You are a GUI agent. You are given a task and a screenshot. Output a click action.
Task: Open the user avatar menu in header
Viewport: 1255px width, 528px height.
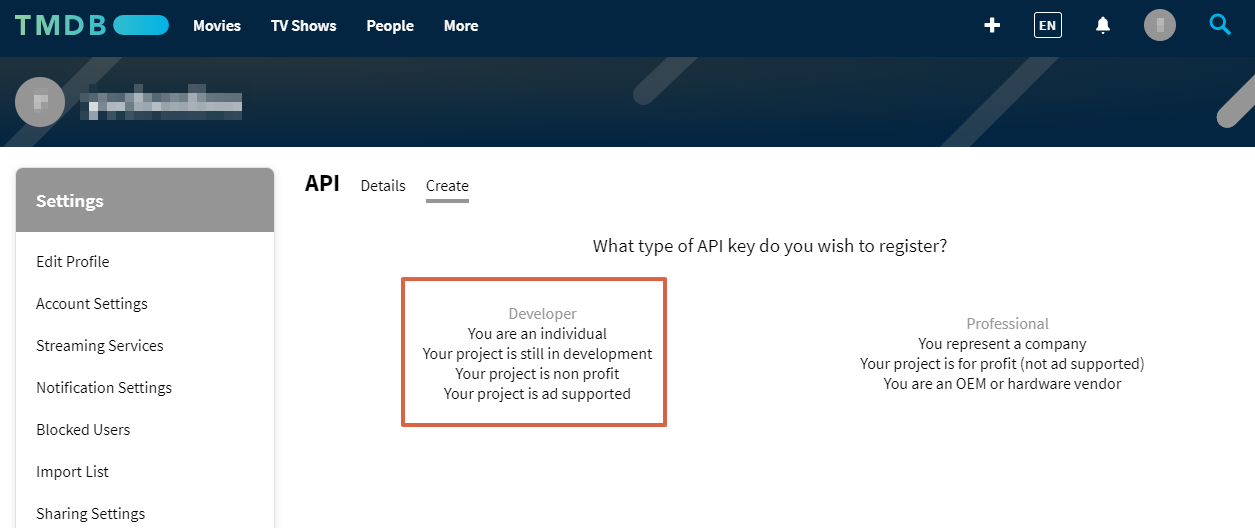[x=1159, y=26]
